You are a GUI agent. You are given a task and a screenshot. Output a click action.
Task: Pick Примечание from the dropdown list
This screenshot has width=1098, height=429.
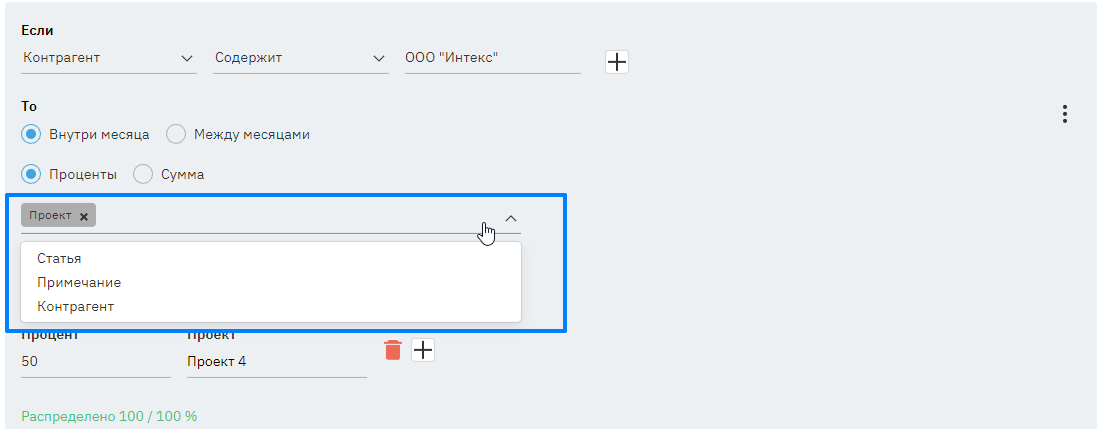point(79,282)
